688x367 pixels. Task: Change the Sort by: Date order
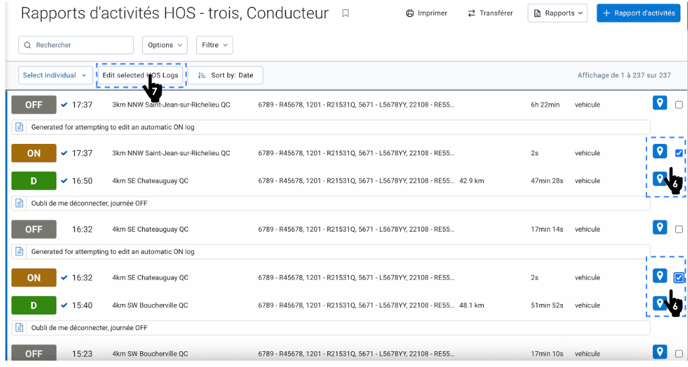(x=226, y=76)
